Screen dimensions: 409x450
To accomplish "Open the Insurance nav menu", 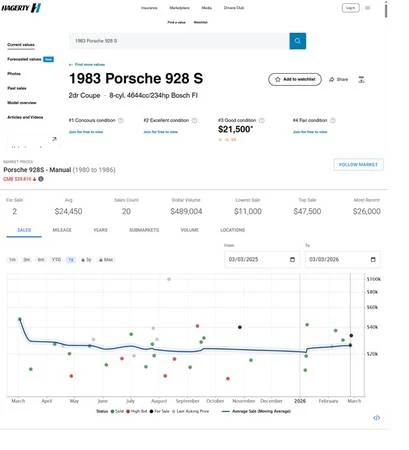I will [x=149, y=8].
